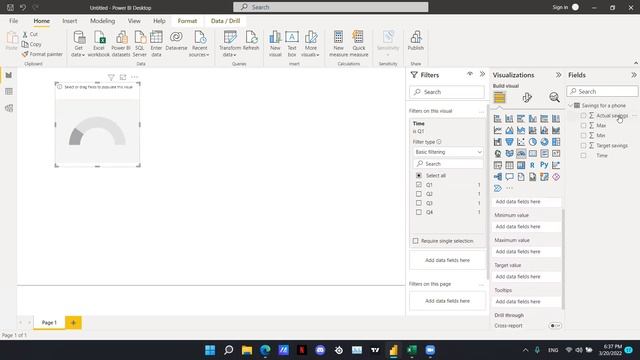This screenshot has height=360, width=640.
Task: Select the scatter chart visual
Action: (x=521, y=142)
